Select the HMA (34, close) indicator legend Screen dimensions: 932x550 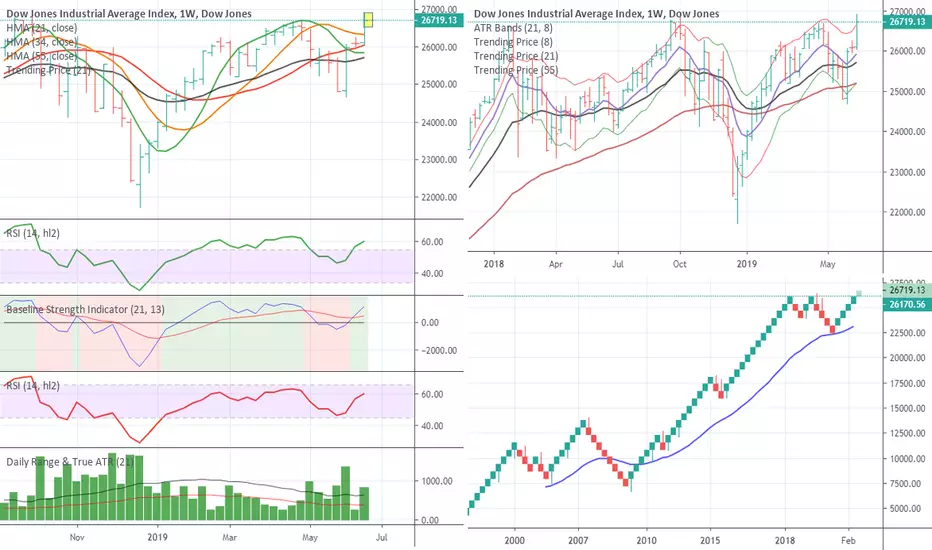pos(42,42)
